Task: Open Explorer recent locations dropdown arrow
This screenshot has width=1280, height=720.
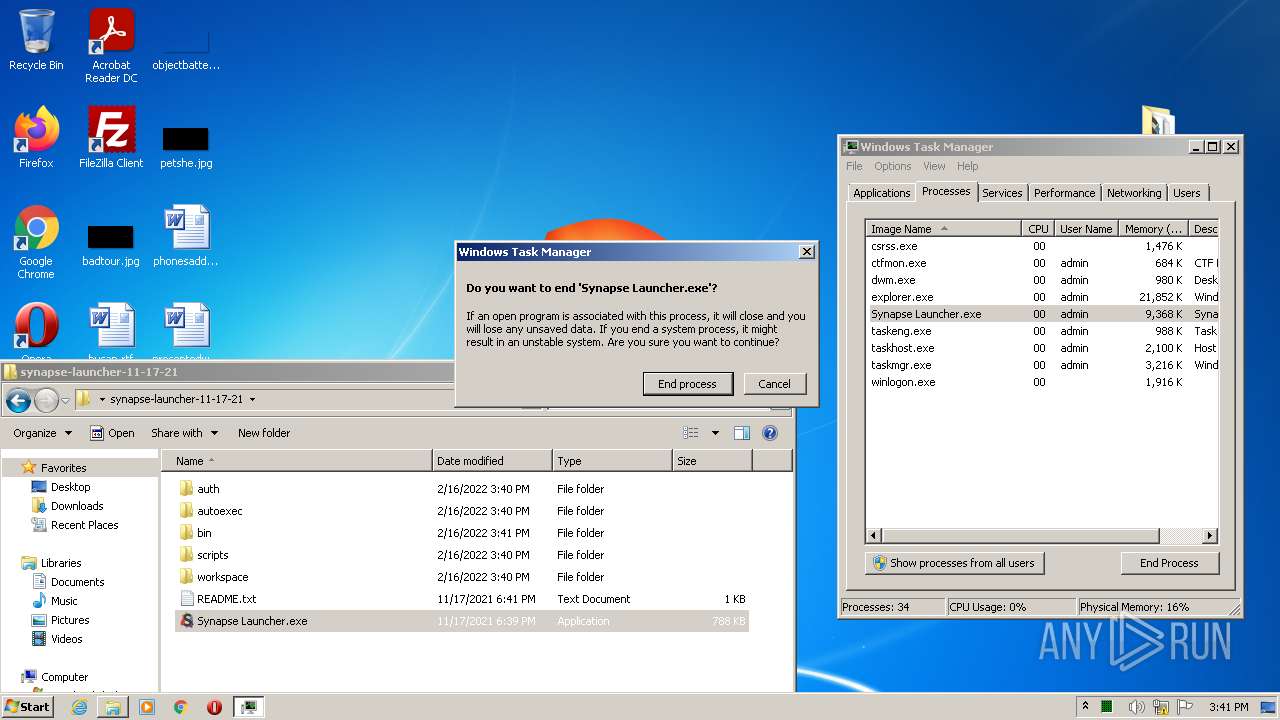Action: tap(67, 401)
